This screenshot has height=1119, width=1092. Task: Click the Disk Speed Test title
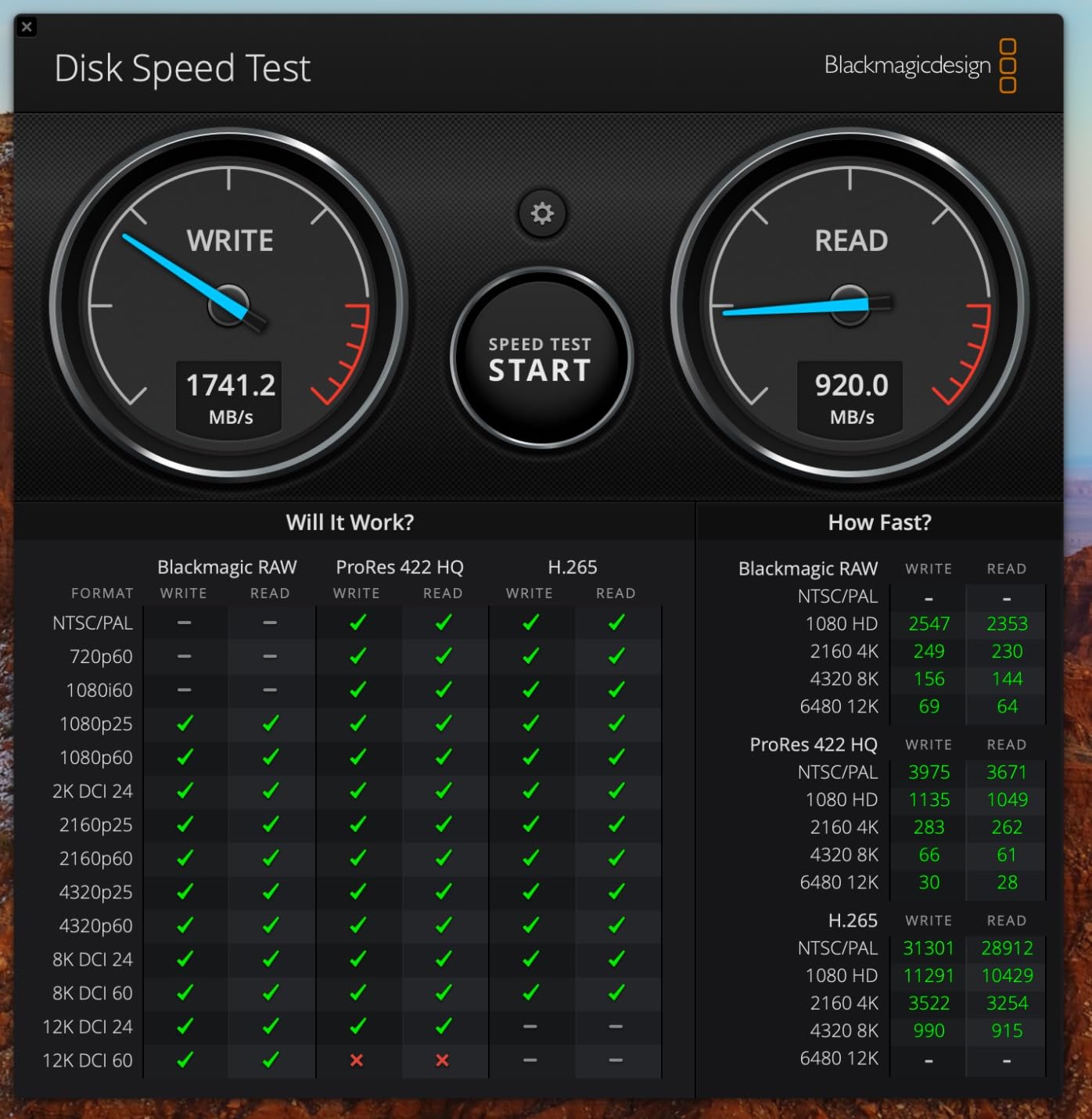pyautogui.click(x=182, y=68)
